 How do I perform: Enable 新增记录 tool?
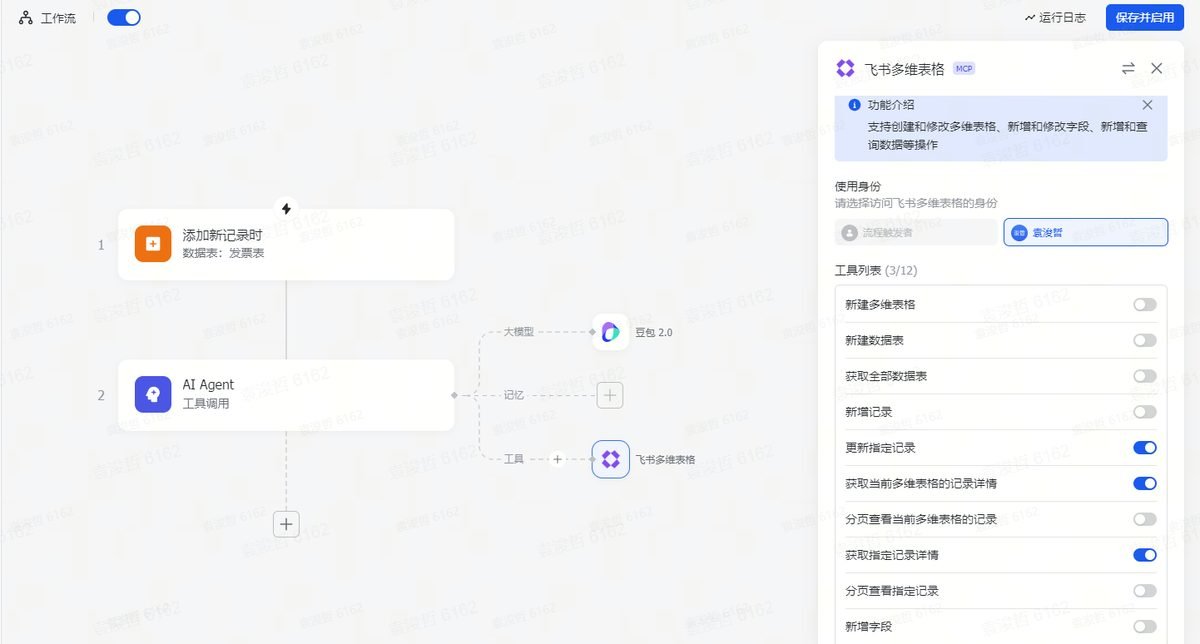click(x=1145, y=412)
